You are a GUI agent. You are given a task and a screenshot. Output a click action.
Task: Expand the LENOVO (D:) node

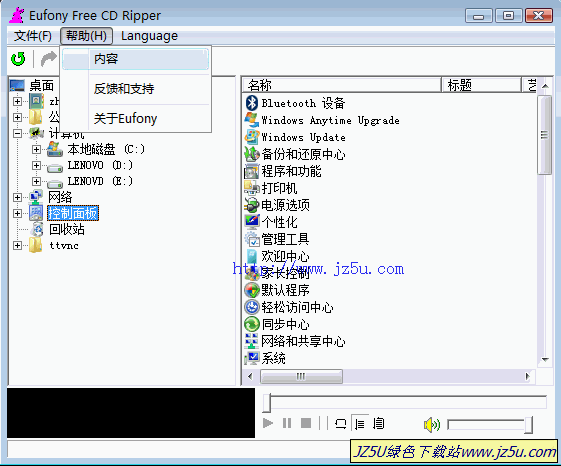(36, 165)
